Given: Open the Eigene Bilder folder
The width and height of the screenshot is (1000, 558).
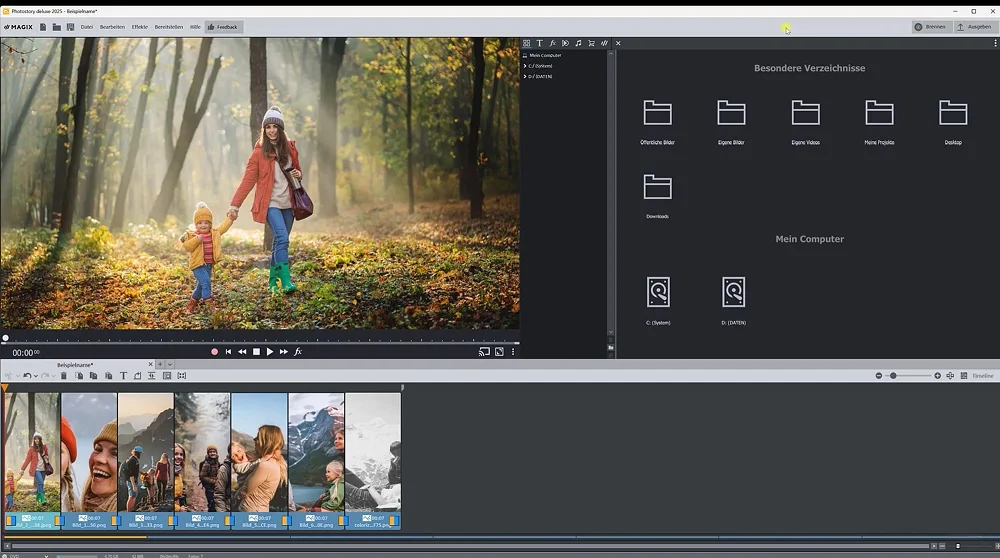Looking at the screenshot, I should point(731,113).
